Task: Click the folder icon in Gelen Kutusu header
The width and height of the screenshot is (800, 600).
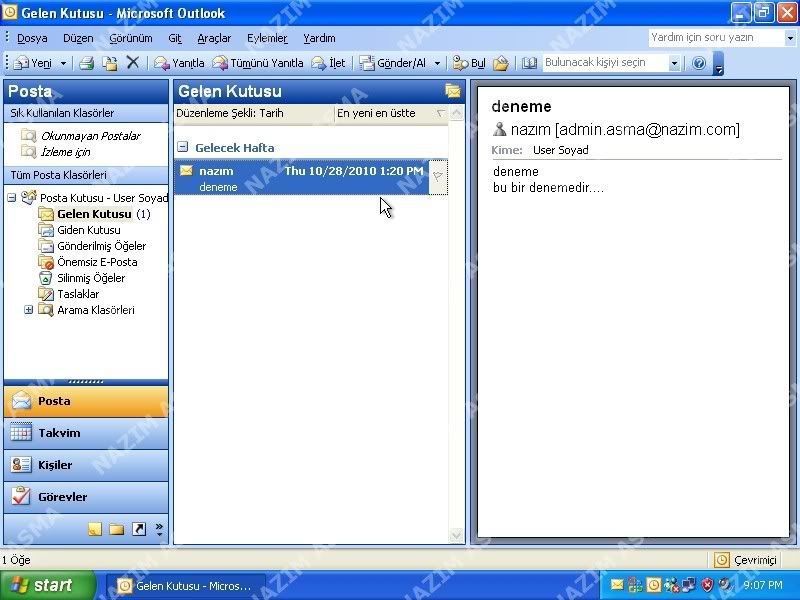Action: [x=453, y=91]
